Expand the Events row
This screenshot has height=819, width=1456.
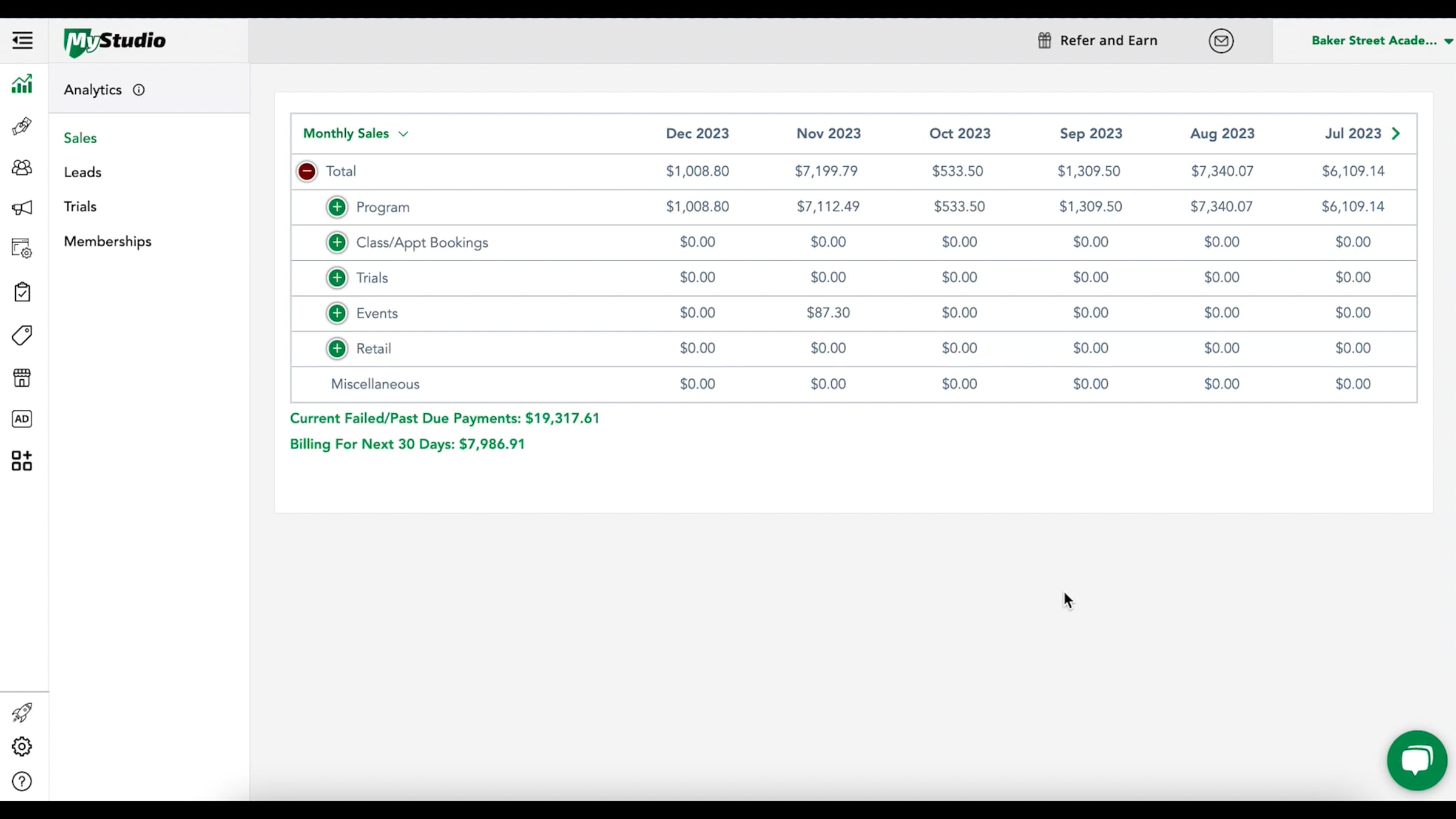click(x=337, y=313)
